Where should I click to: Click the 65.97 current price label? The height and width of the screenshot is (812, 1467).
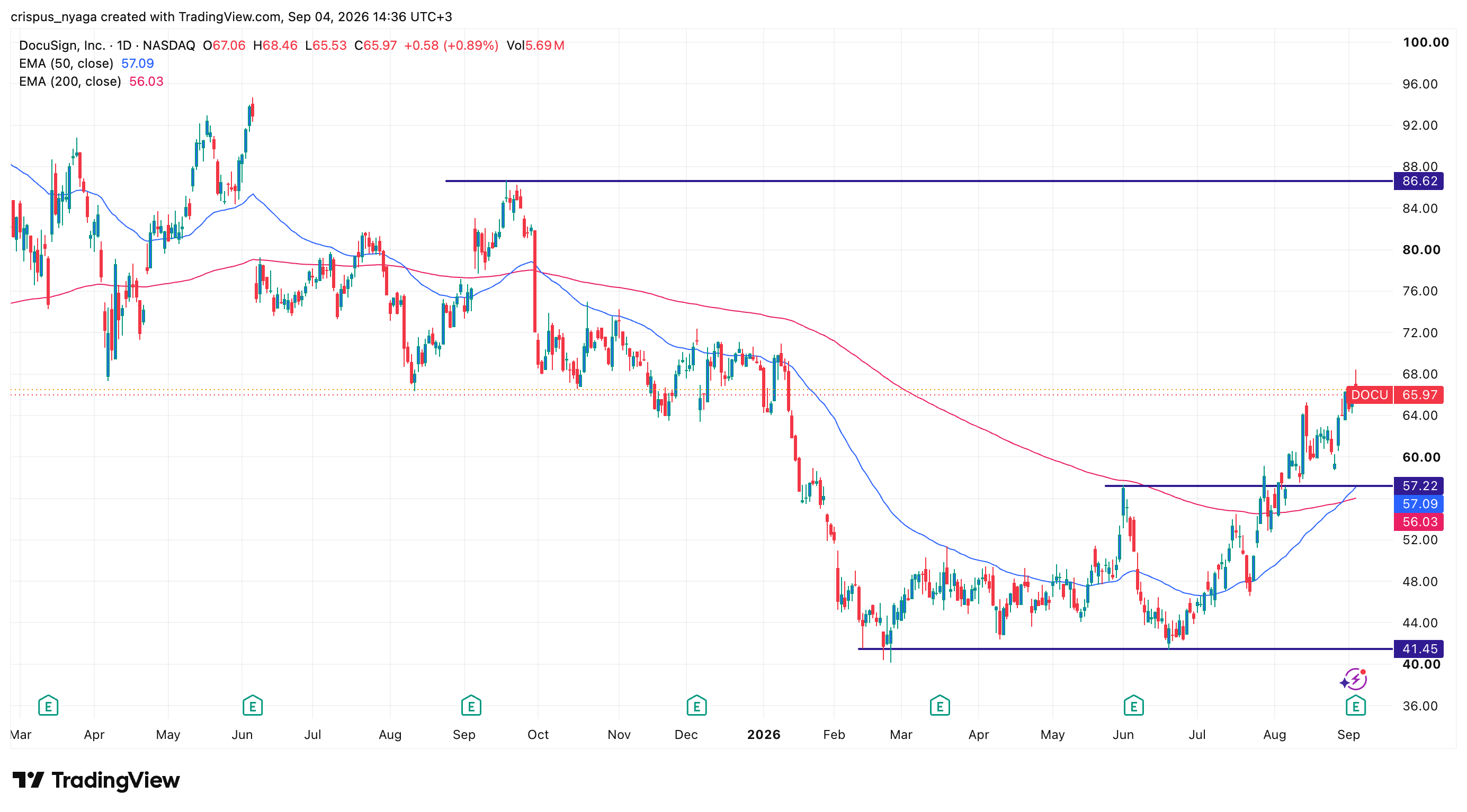point(1419,395)
